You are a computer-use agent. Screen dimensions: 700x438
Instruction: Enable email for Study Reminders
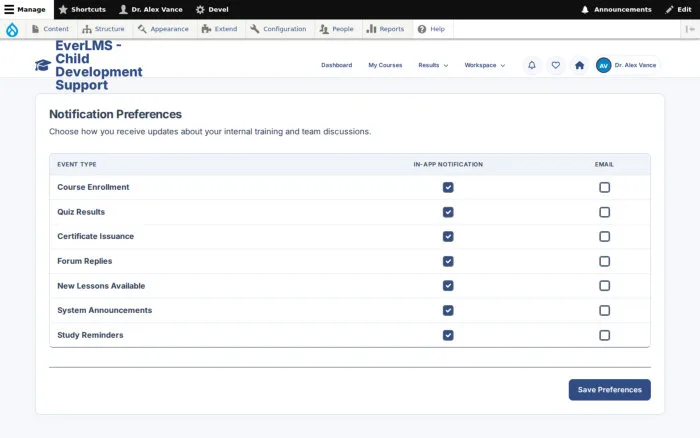click(604, 335)
